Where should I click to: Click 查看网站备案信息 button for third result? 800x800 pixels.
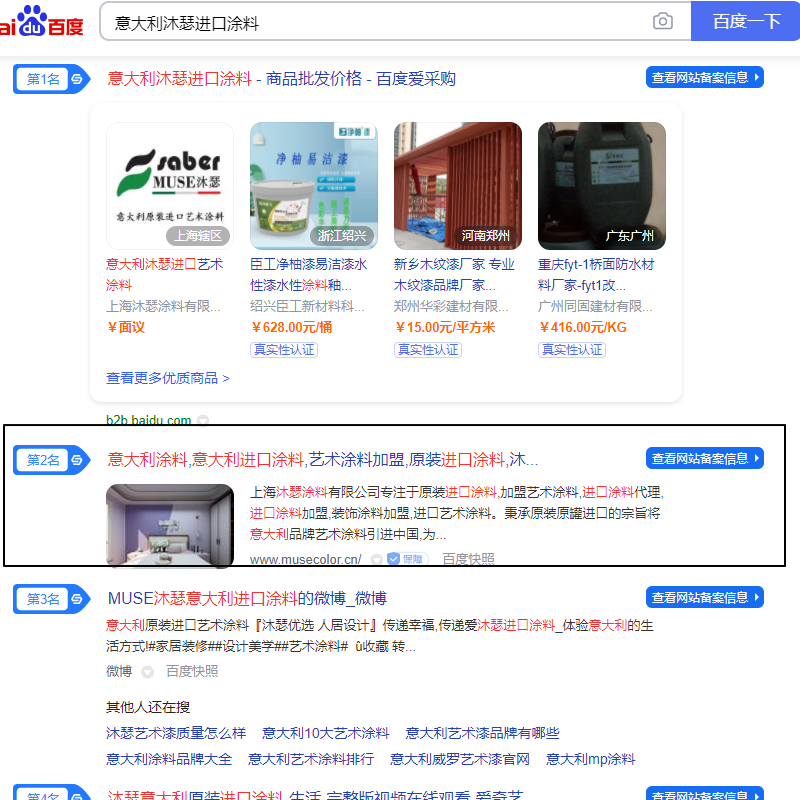(705, 597)
